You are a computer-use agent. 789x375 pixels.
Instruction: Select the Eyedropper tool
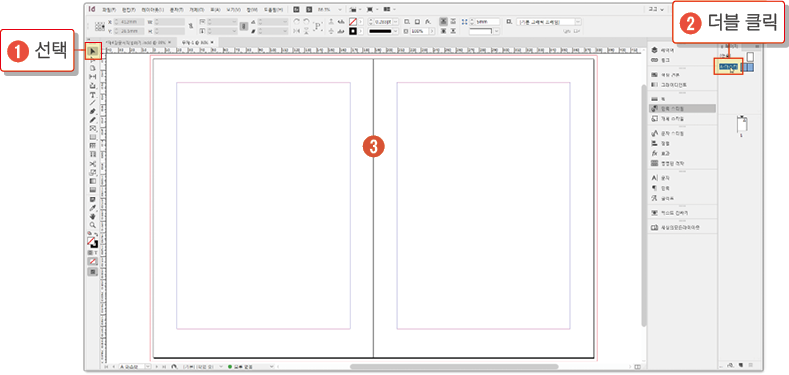pyautogui.click(x=93, y=207)
